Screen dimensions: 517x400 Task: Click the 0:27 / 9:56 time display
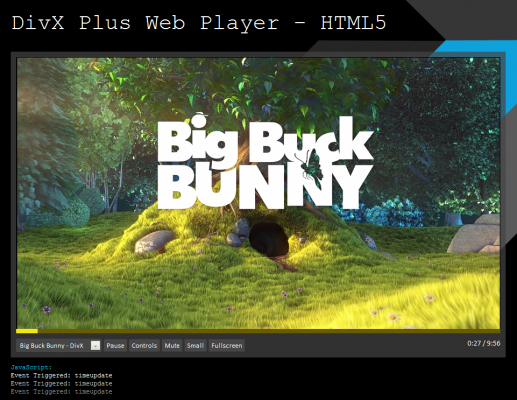click(483, 343)
